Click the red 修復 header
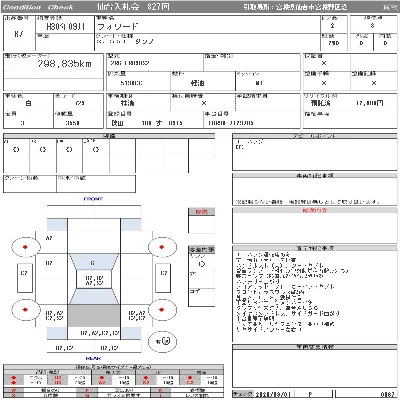The height and width of the screenshot is (400, 400). 201,212
